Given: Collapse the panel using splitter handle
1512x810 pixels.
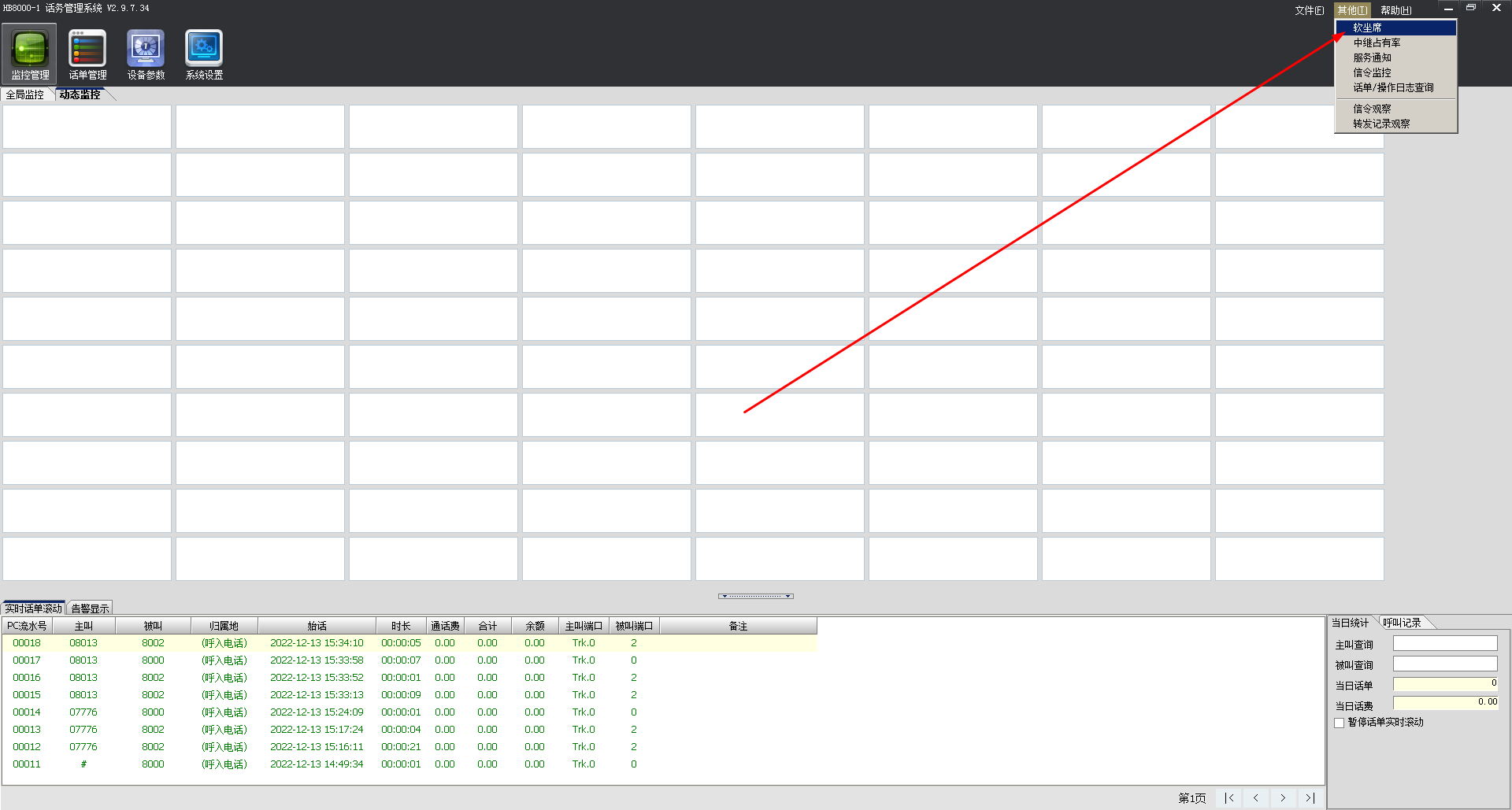Looking at the screenshot, I should tap(756, 596).
